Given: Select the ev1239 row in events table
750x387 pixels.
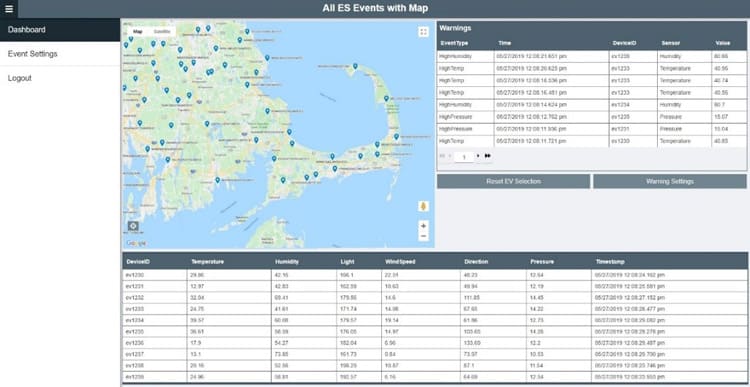Looking at the screenshot, I should coord(435,377).
